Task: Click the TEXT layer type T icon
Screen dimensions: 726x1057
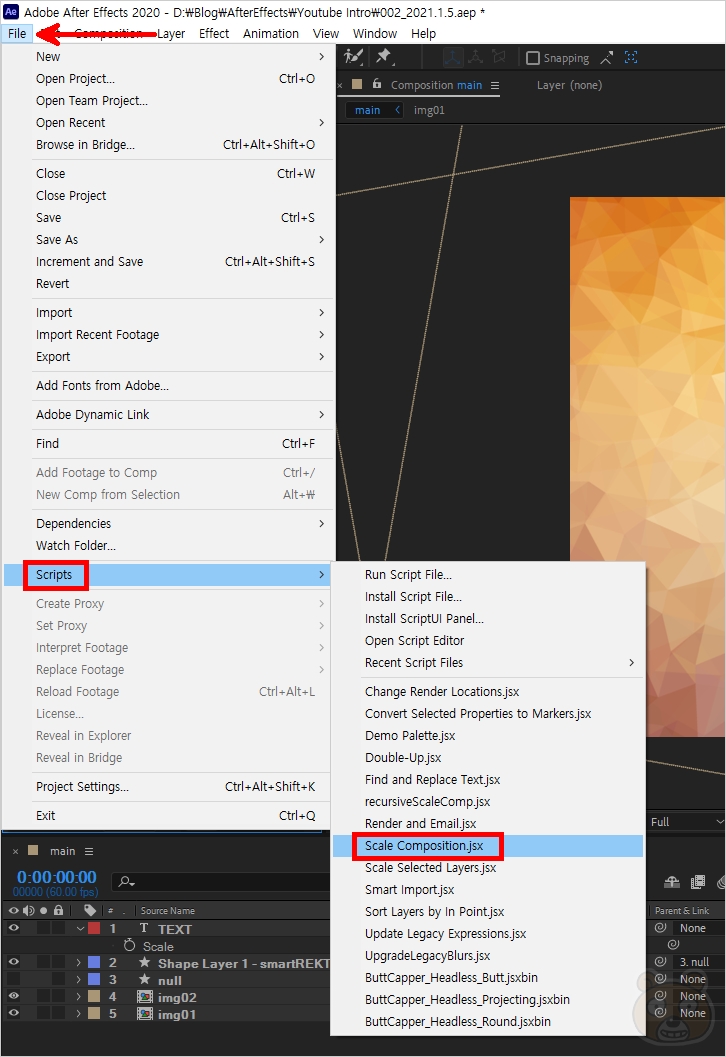Action: click(x=144, y=928)
